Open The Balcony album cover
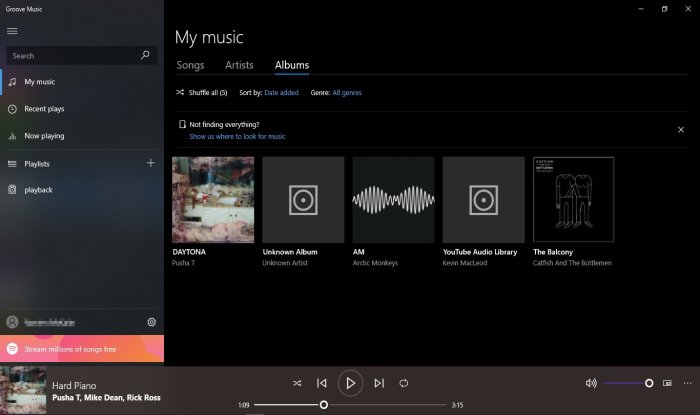This screenshot has height=415, width=700. point(574,199)
